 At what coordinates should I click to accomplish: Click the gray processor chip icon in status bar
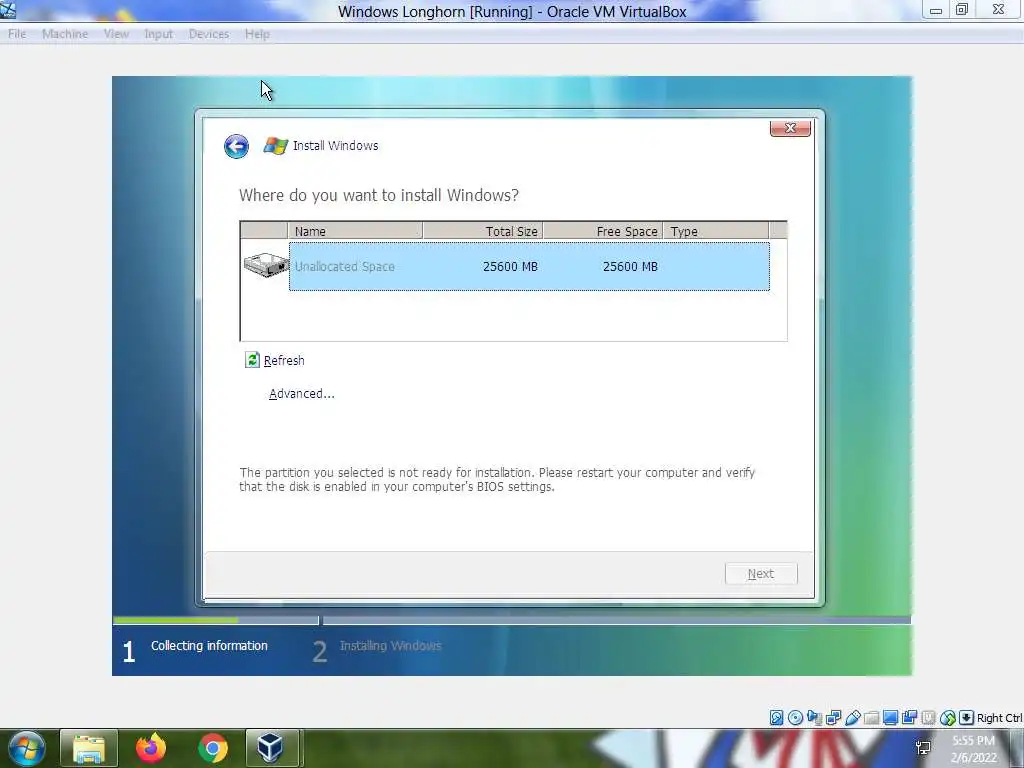928,718
